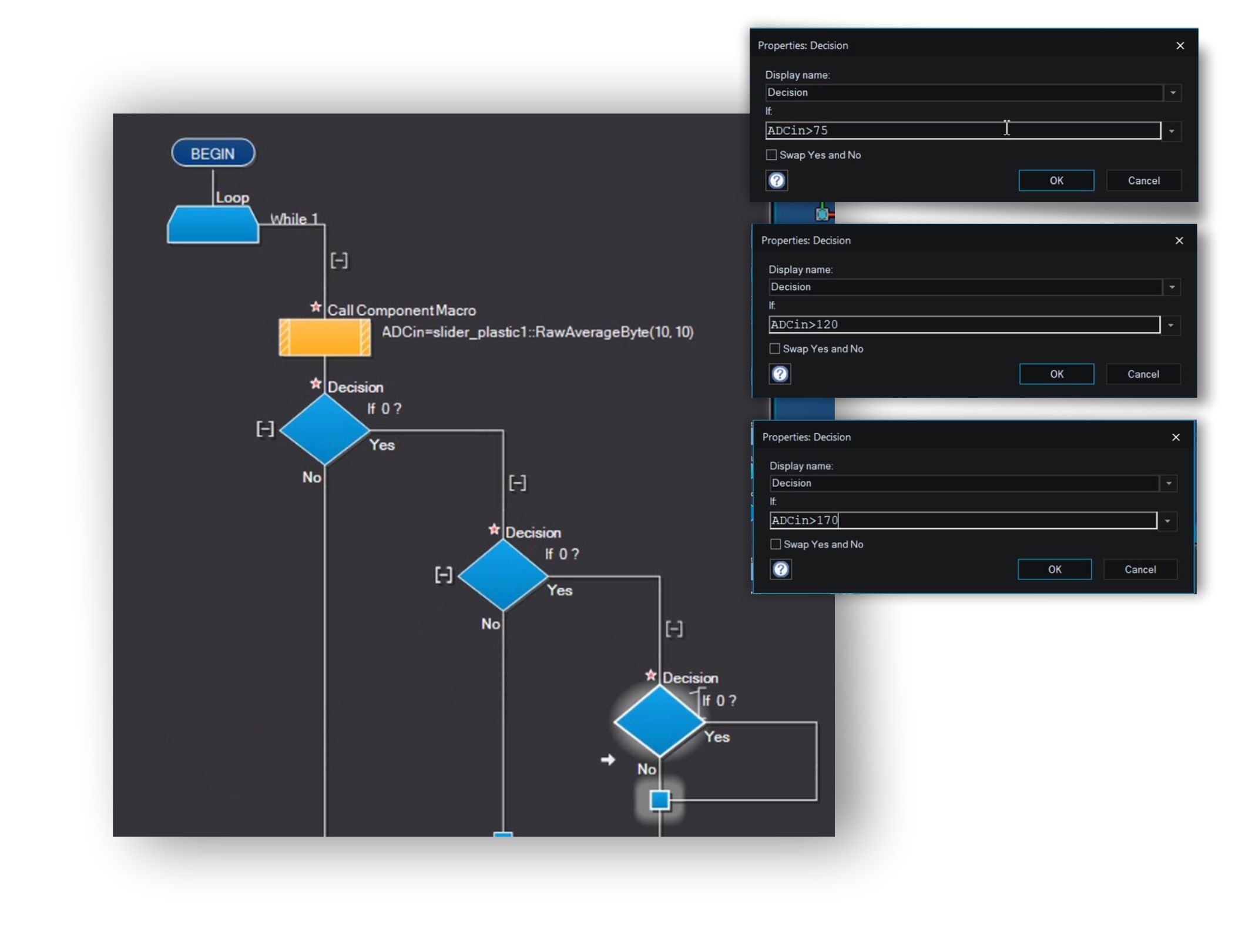This screenshot has height=952, width=1235.
Task: Click the If field containing ADCin>120
Action: (x=964, y=325)
